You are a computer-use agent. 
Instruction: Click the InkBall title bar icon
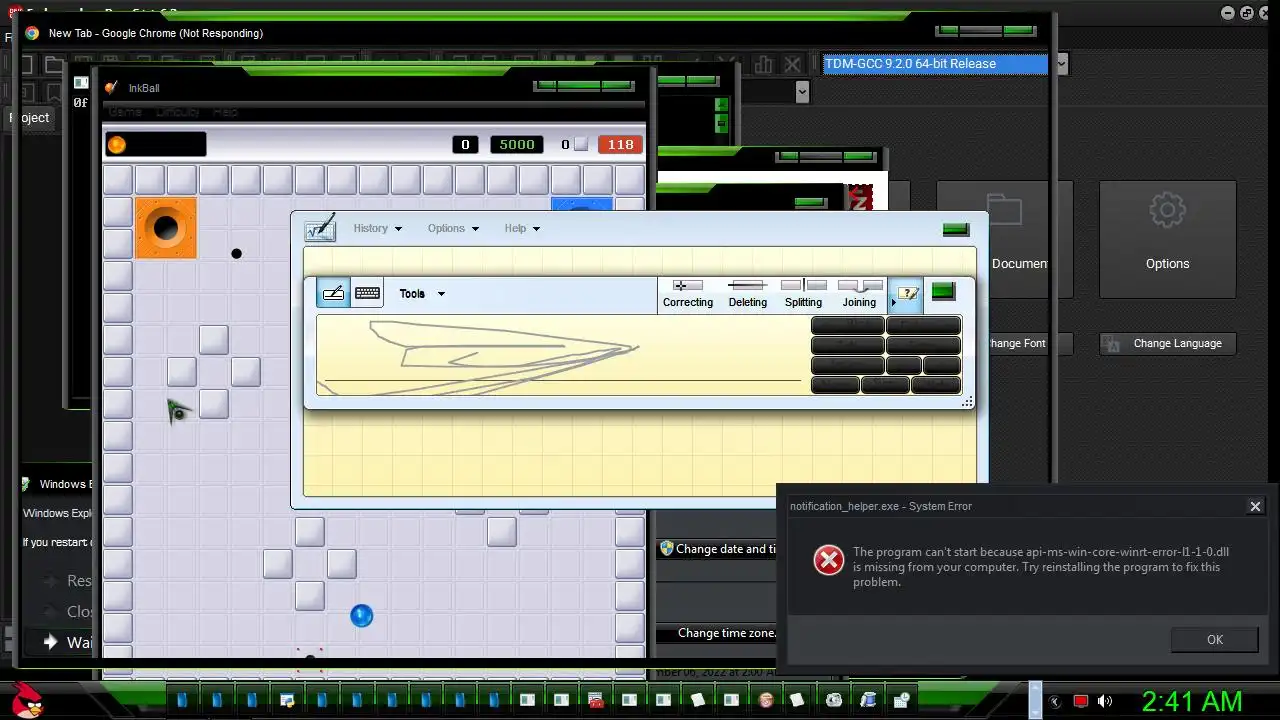coord(111,88)
